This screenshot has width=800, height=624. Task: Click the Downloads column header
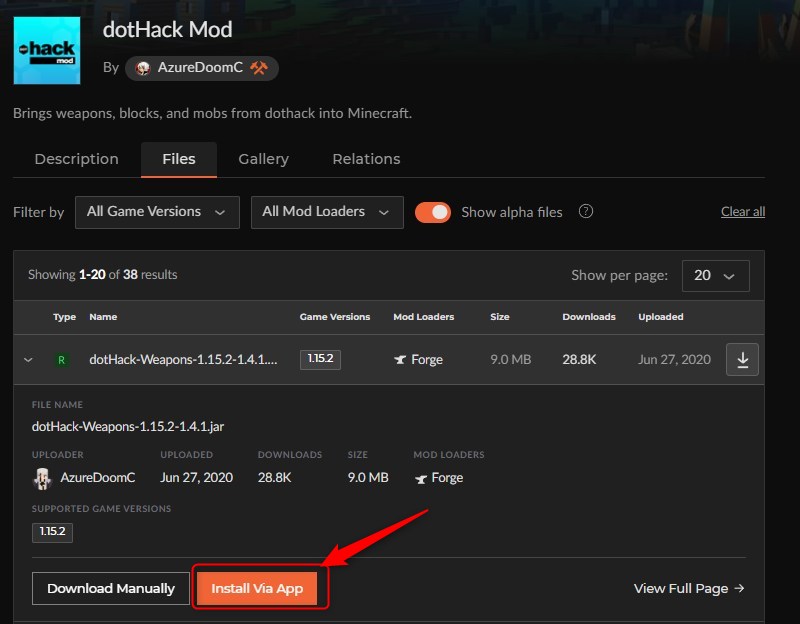(x=589, y=317)
